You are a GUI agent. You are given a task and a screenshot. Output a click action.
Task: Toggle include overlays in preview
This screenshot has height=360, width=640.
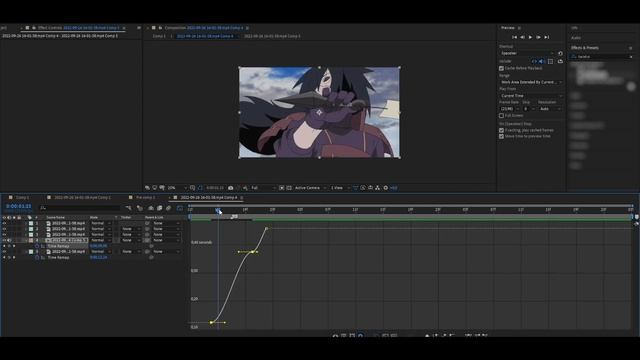550,61
